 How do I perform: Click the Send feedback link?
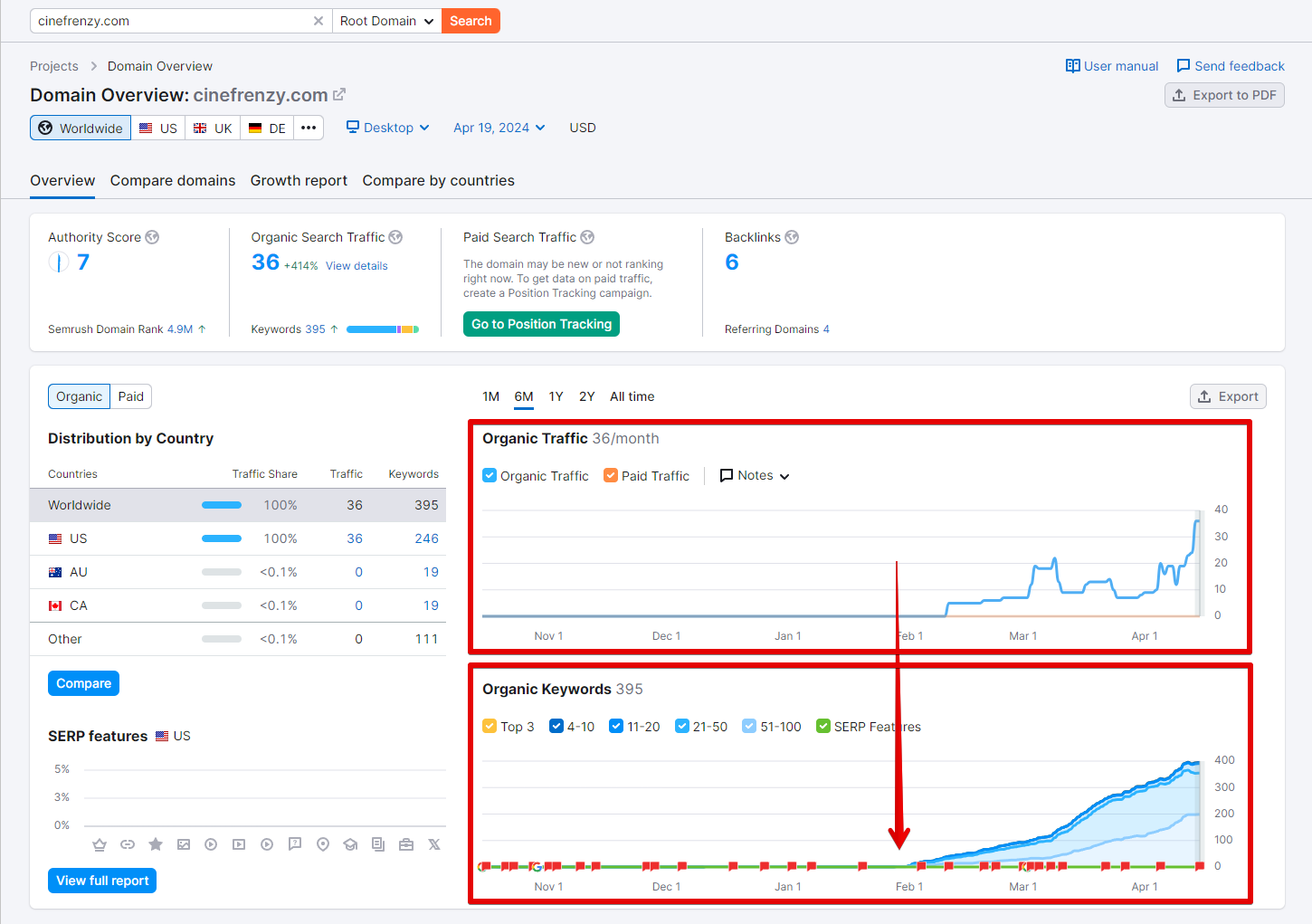(x=1231, y=66)
